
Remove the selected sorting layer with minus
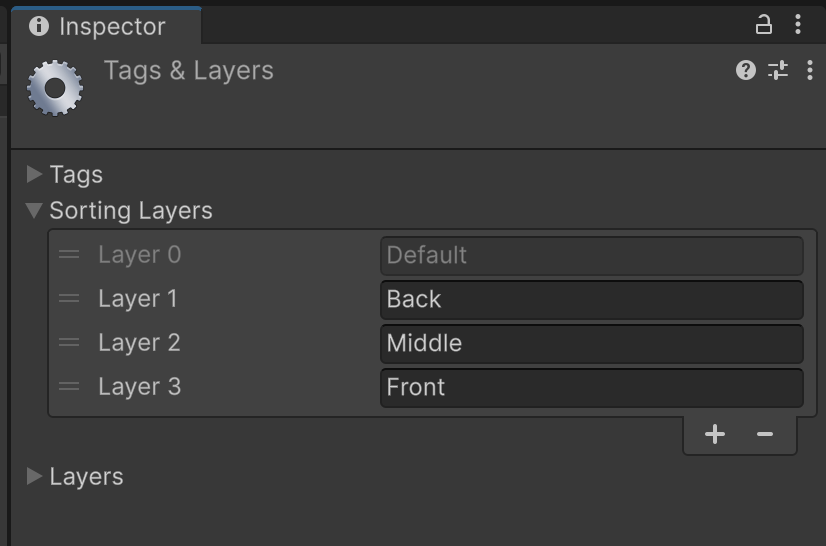click(765, 434)
